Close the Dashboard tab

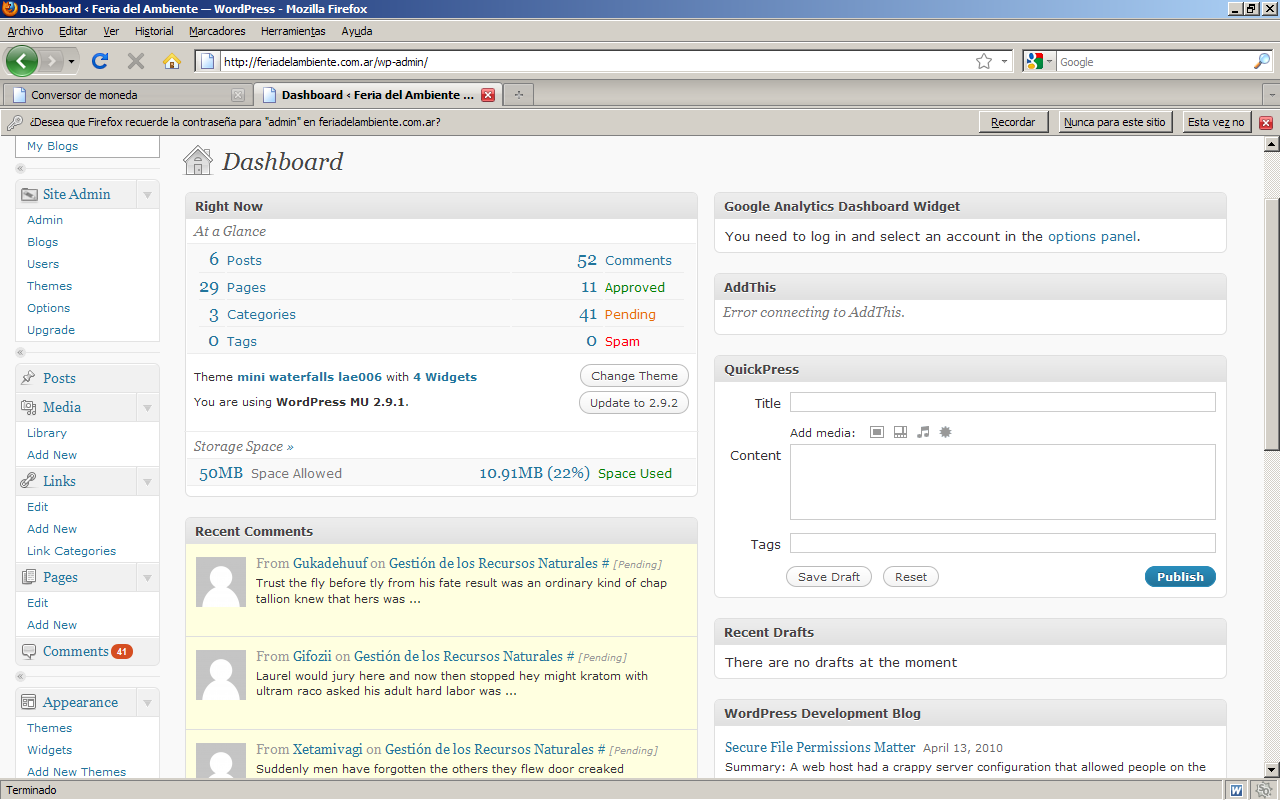pyautogui.click(x=488, y=95)
